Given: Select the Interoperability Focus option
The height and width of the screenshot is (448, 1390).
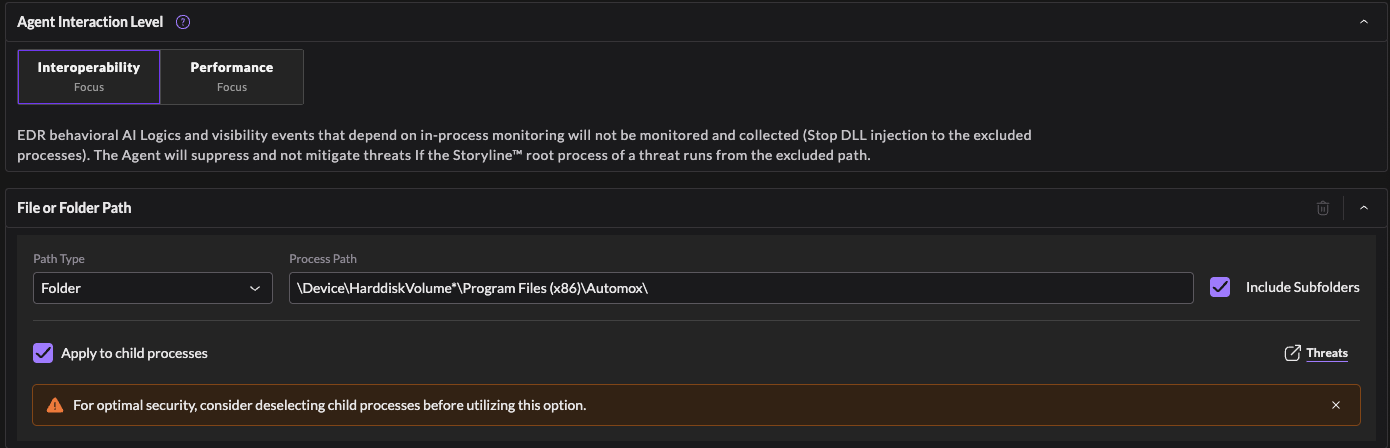Looking at the screenshot, I should pyautogui.click(x=89, y=77).
